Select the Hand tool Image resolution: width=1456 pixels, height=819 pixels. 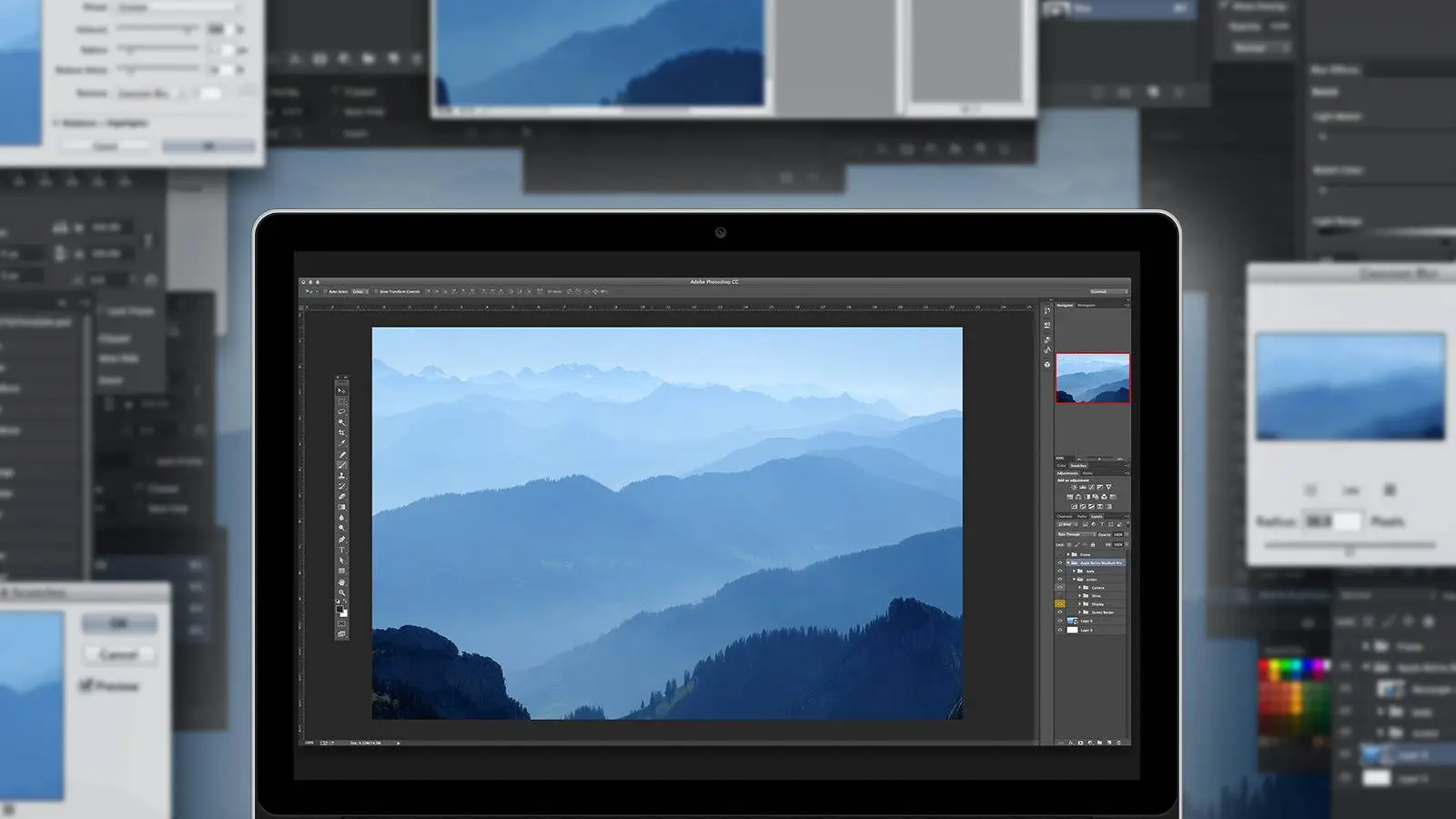click(x=341, y=582)
